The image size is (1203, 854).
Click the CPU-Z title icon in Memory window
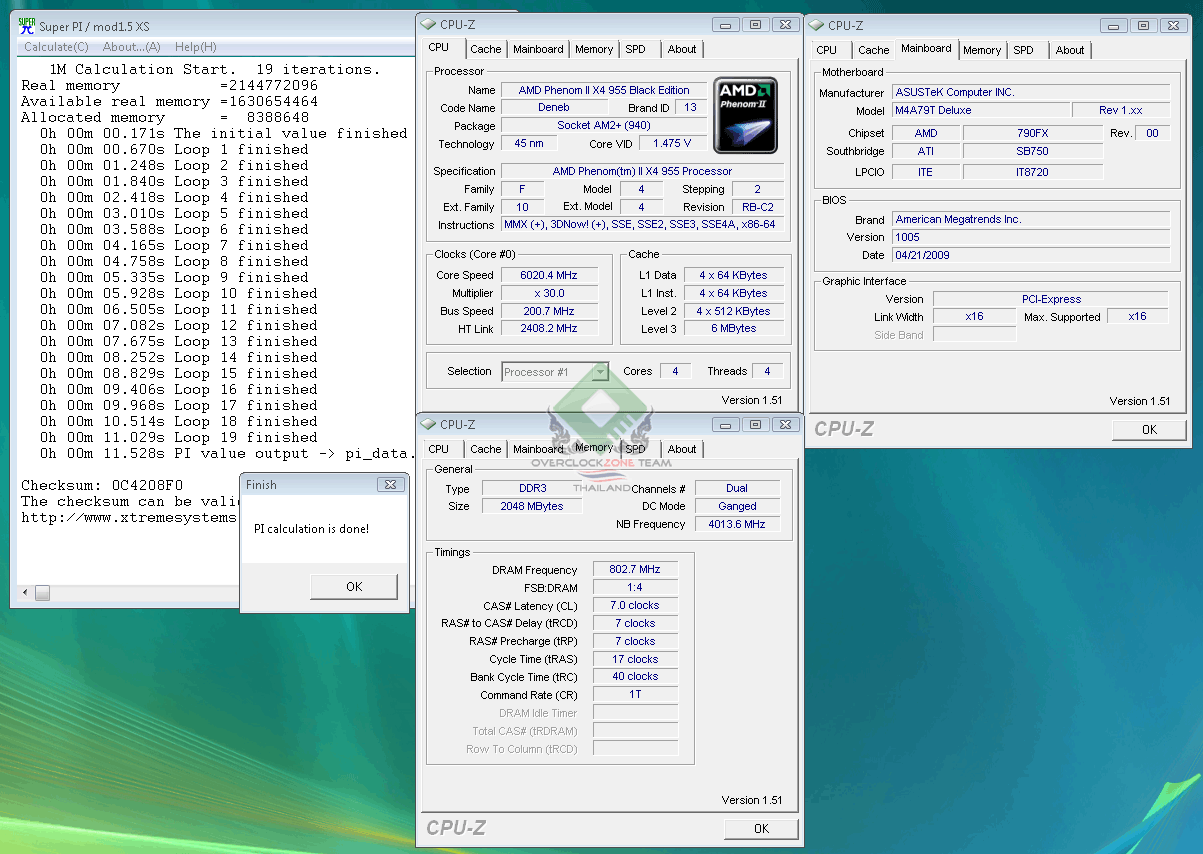point(429,425)
